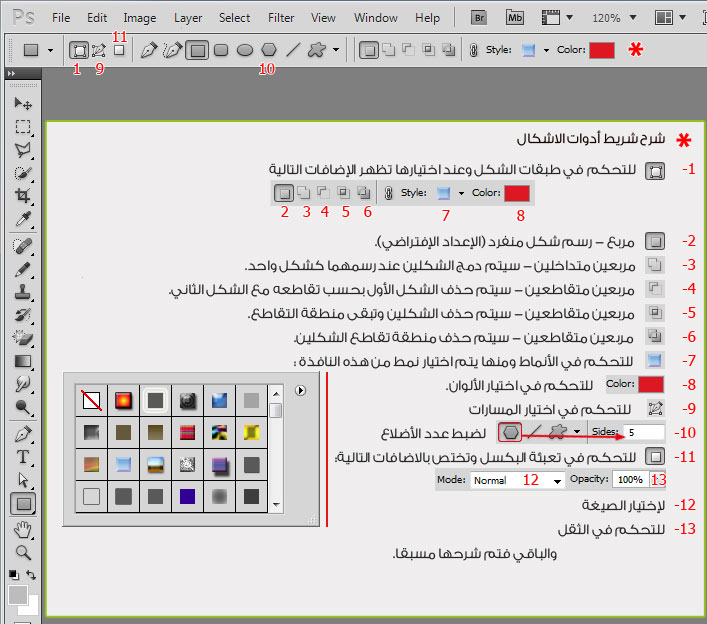Screen dimensions: 707x624
Task: Open the Edit menu
Action: (97, 18)
